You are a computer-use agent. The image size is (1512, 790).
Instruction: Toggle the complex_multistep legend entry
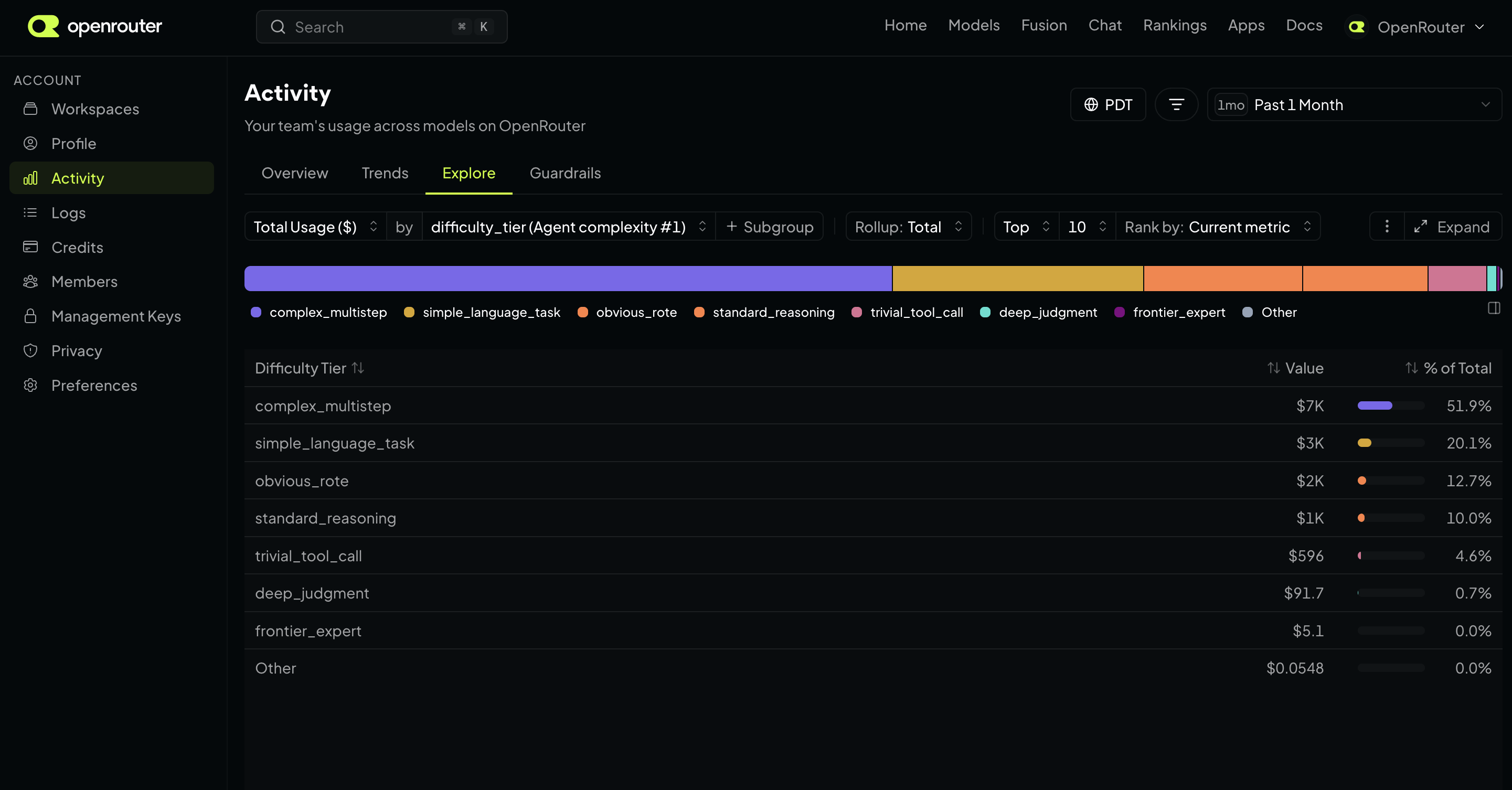pyautogui.click(x=319, y=312)
